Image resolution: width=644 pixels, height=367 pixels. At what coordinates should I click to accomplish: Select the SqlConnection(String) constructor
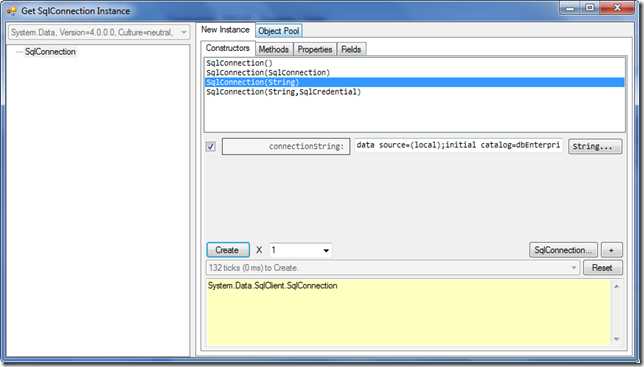click(414, 82)
